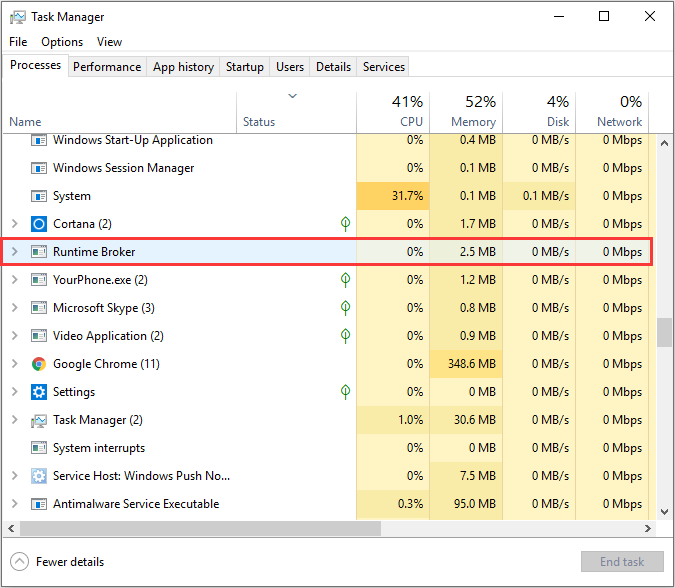Click the 95.0 MB Antimalware memory value
Screen dimensions: 675x588
pos(474,504)
